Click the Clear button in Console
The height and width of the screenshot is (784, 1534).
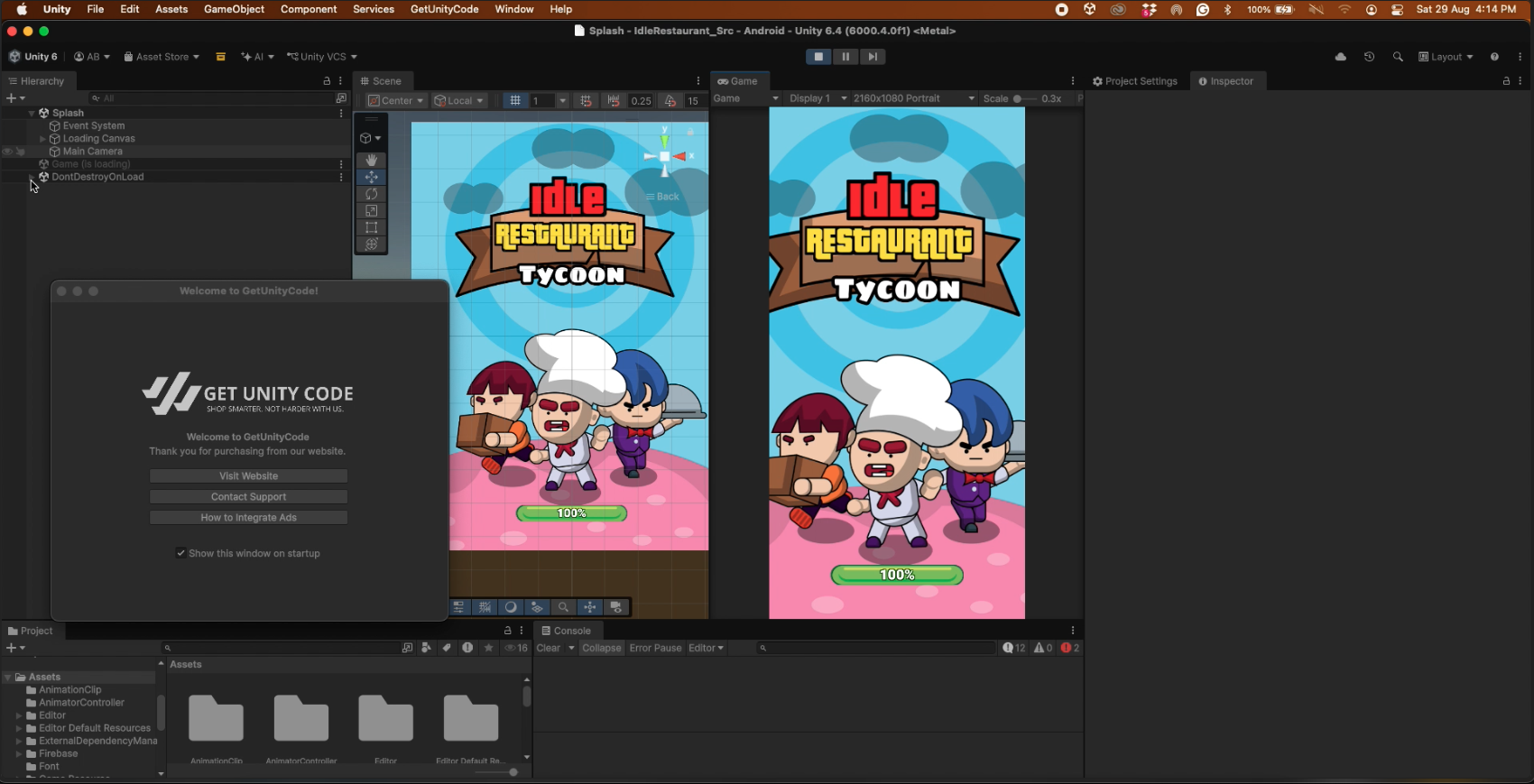[549, 648]
